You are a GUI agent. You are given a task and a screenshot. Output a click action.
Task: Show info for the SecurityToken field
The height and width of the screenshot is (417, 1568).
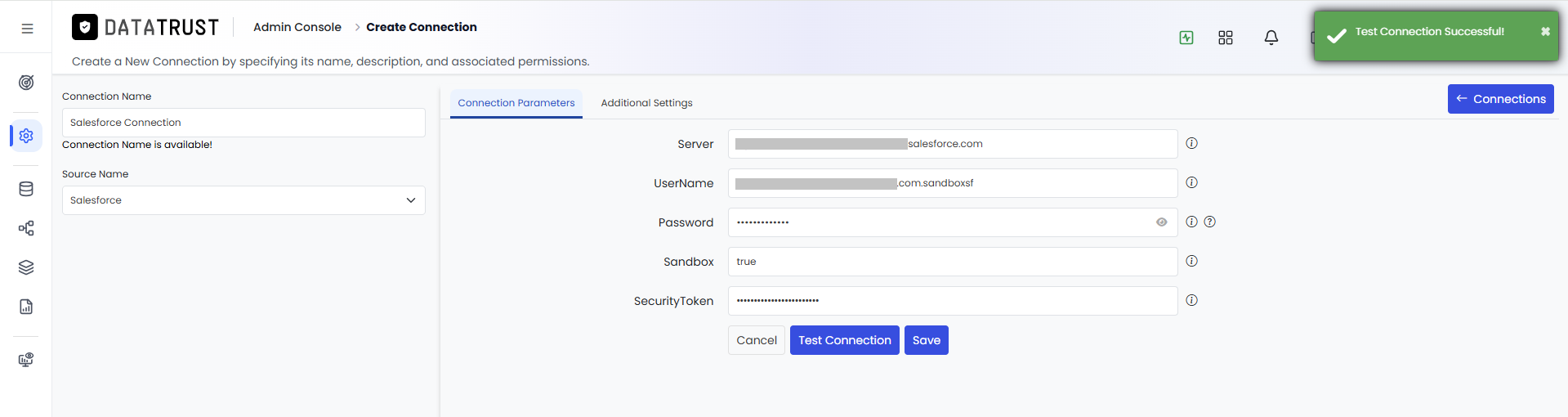point(1192,300)
